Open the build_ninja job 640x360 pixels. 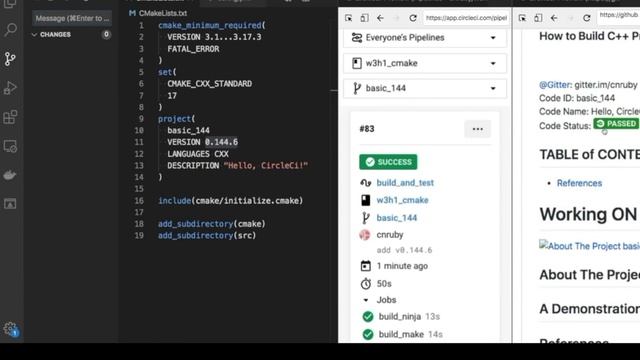coord(400,317)
